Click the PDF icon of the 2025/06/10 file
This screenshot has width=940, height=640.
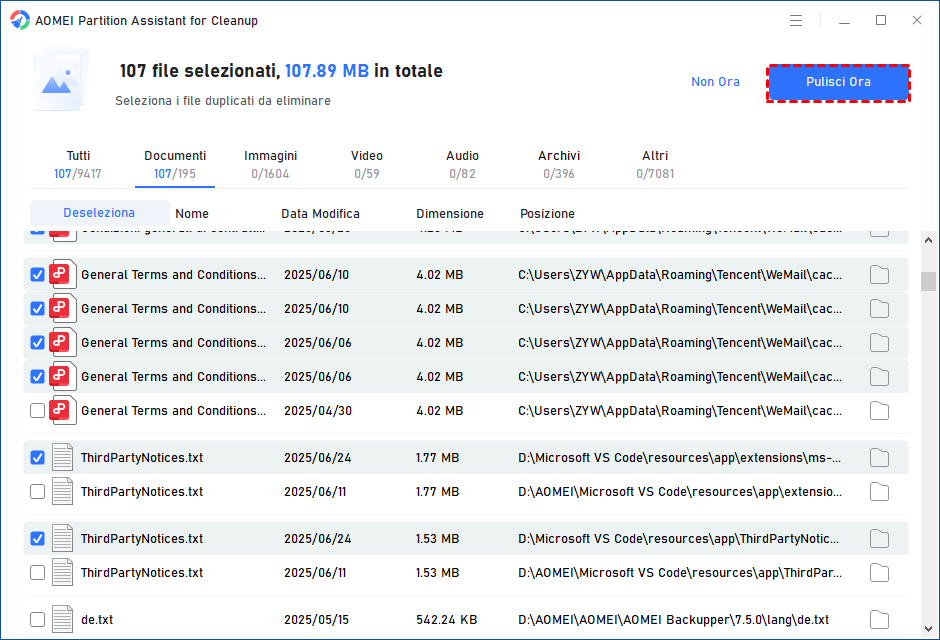pos(64,275)
